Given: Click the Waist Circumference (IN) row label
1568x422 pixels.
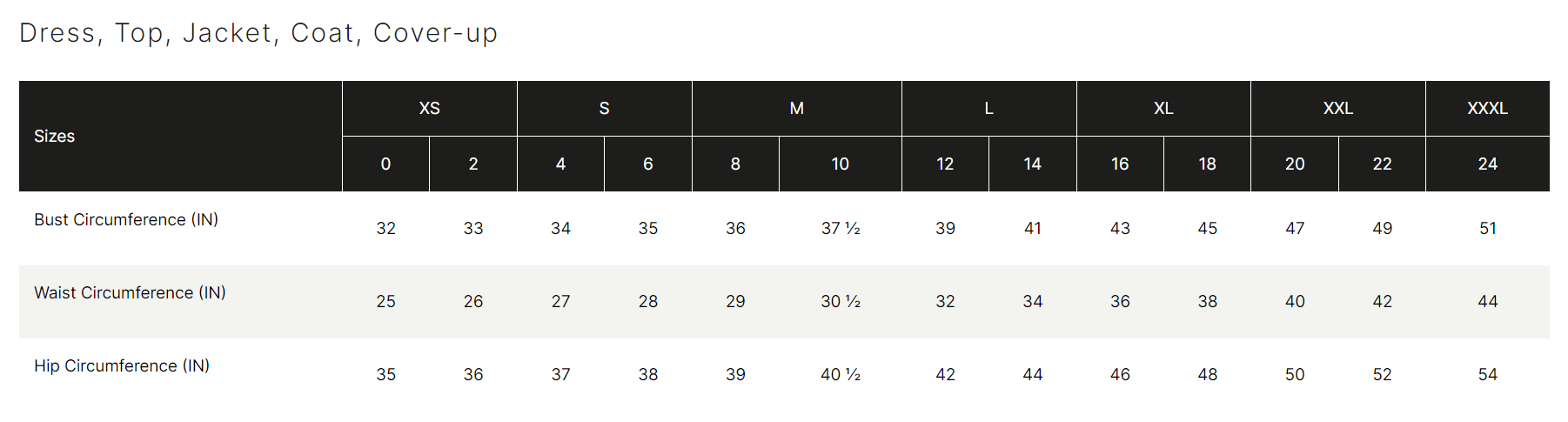Looking at the screenshot, I should (130, 293).
